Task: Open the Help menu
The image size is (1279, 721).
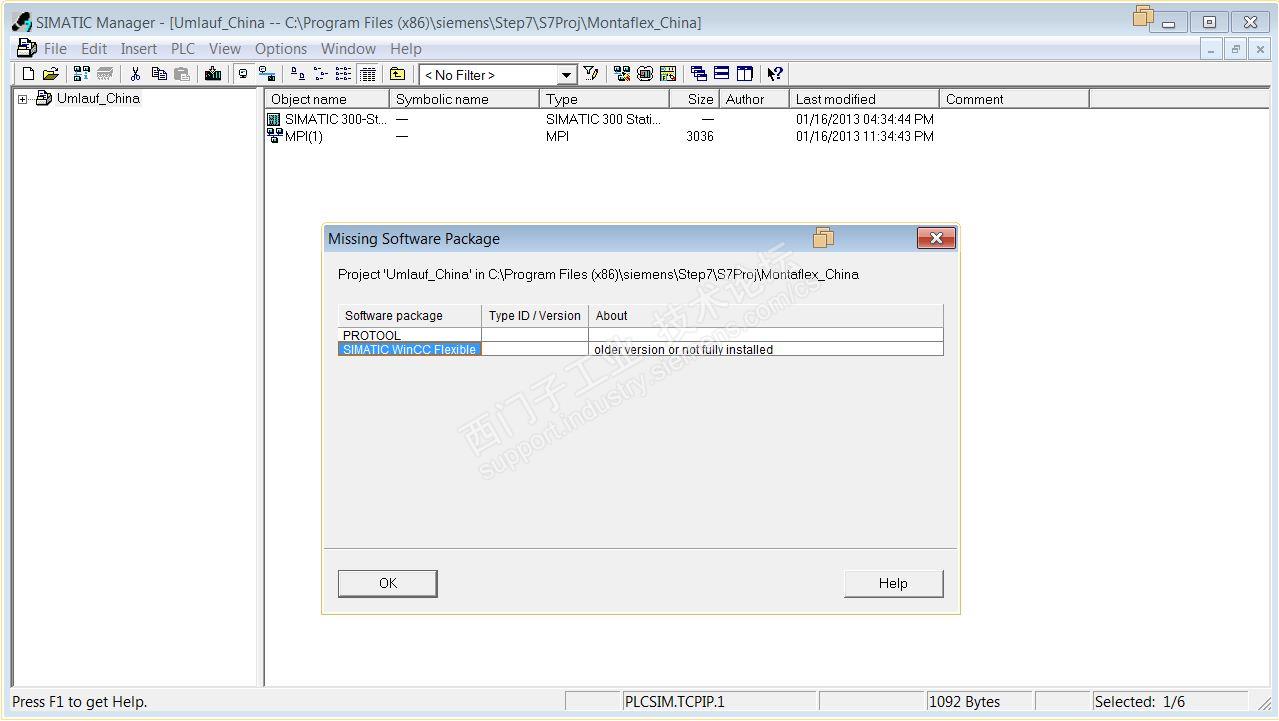Action: click(x=406, y=48)
